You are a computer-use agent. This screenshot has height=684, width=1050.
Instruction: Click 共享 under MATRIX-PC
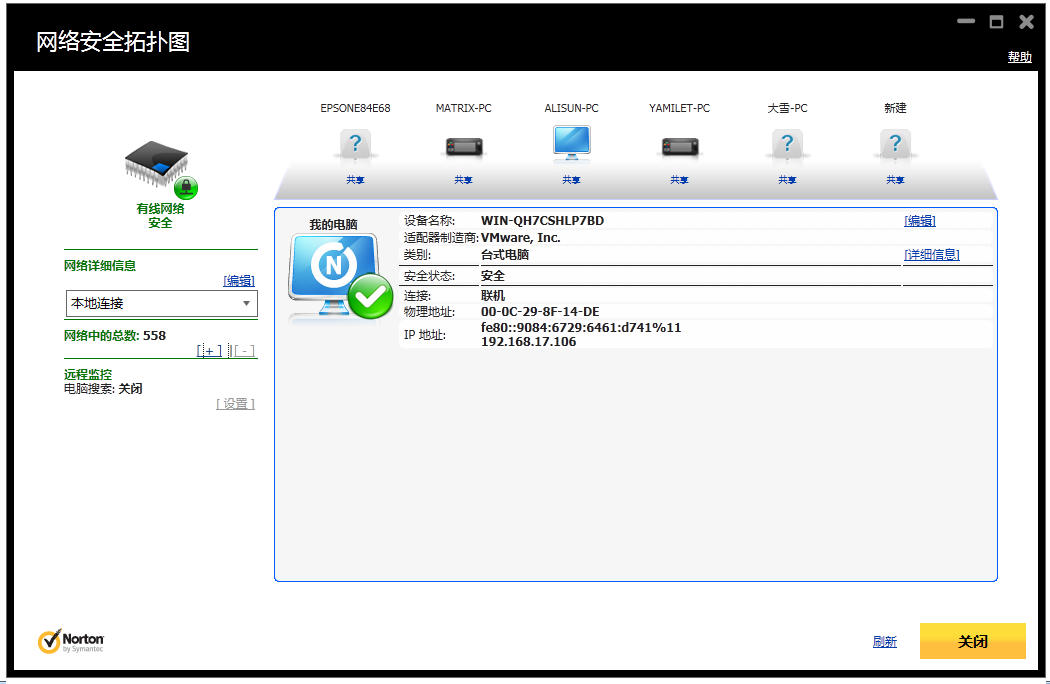(463, 180)
